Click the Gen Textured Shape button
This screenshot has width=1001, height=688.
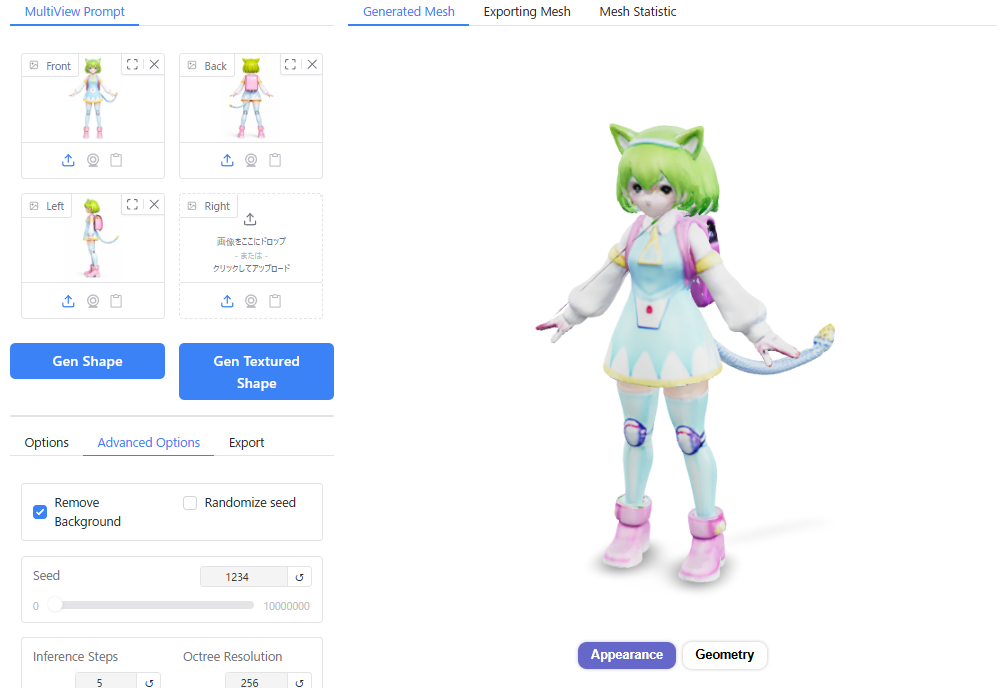click(256, 372)
